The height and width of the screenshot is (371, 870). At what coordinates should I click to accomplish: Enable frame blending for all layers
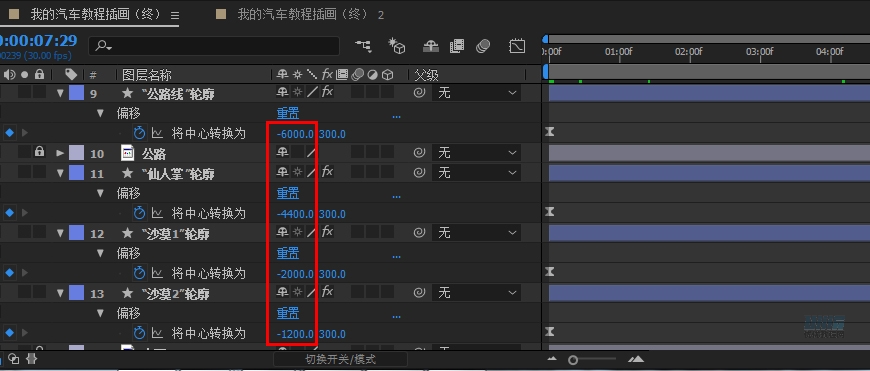(457, 46)
